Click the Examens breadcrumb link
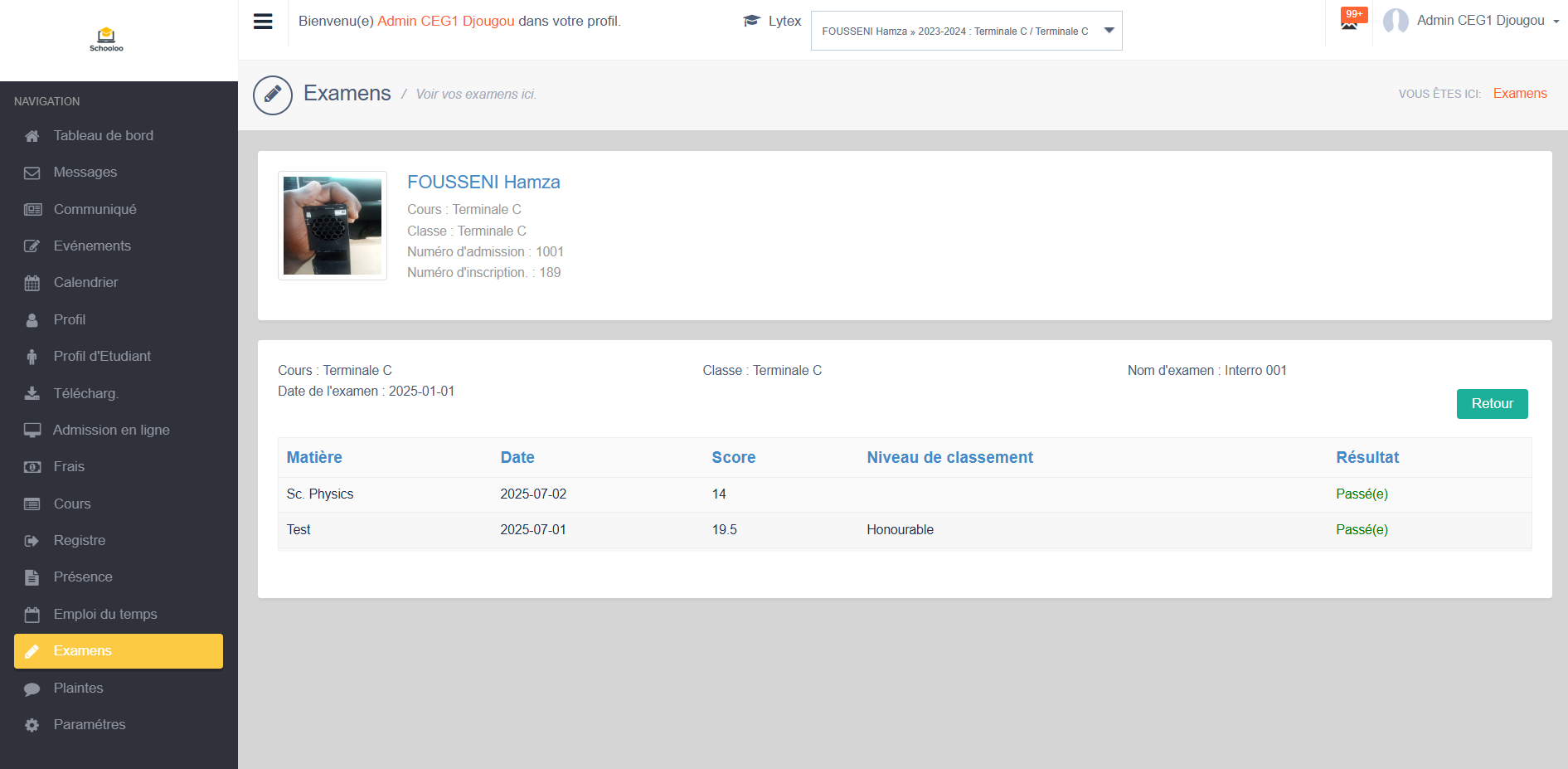This screenshot has width=1568, height=769. (x=1519, y=94)
